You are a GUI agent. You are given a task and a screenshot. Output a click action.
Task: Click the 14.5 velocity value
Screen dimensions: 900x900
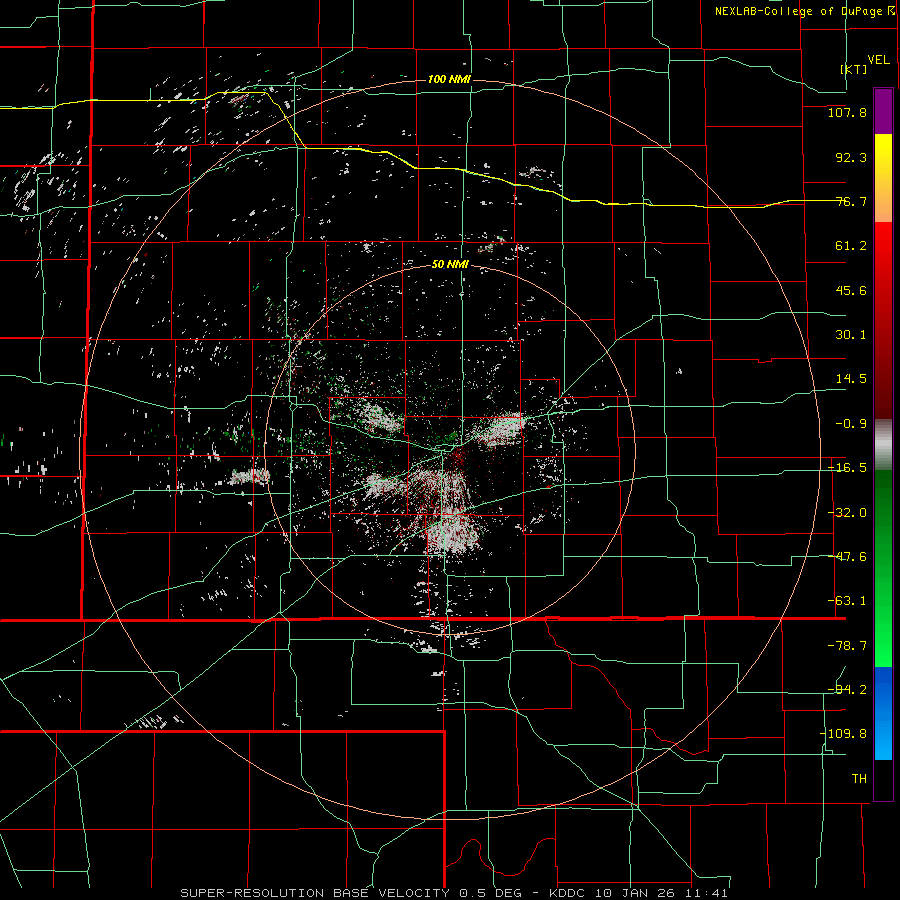point(851,379)
